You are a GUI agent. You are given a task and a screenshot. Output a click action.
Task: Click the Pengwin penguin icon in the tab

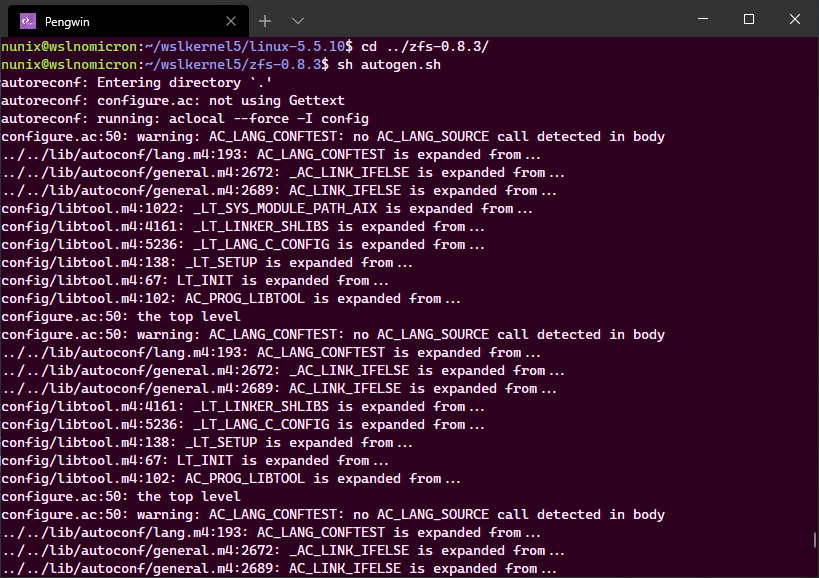point(28,20)
